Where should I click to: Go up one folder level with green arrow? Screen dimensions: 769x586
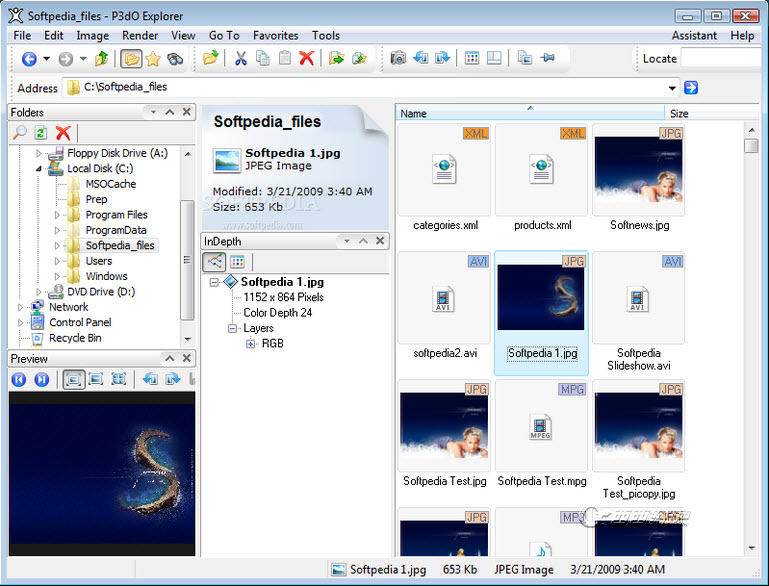pyautogui.click(x=101, y=59)
